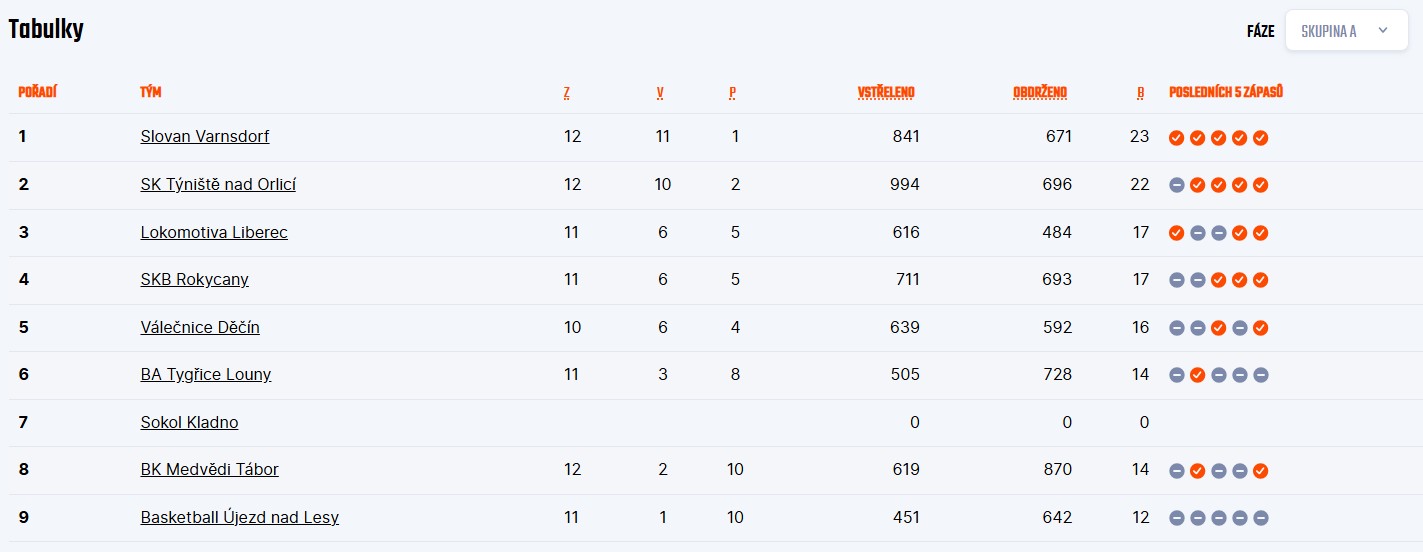Click the Tým column header
This screenshot has height=552, width=1423.
(151, 93)
